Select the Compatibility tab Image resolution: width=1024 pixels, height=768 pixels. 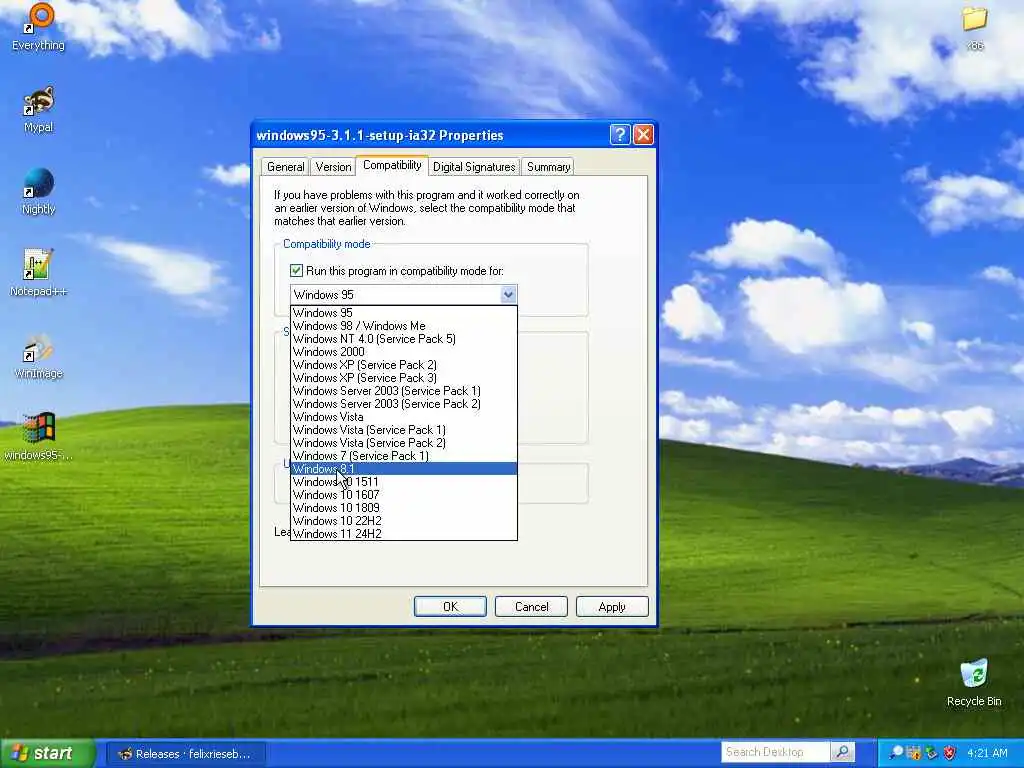coord(392,165)
